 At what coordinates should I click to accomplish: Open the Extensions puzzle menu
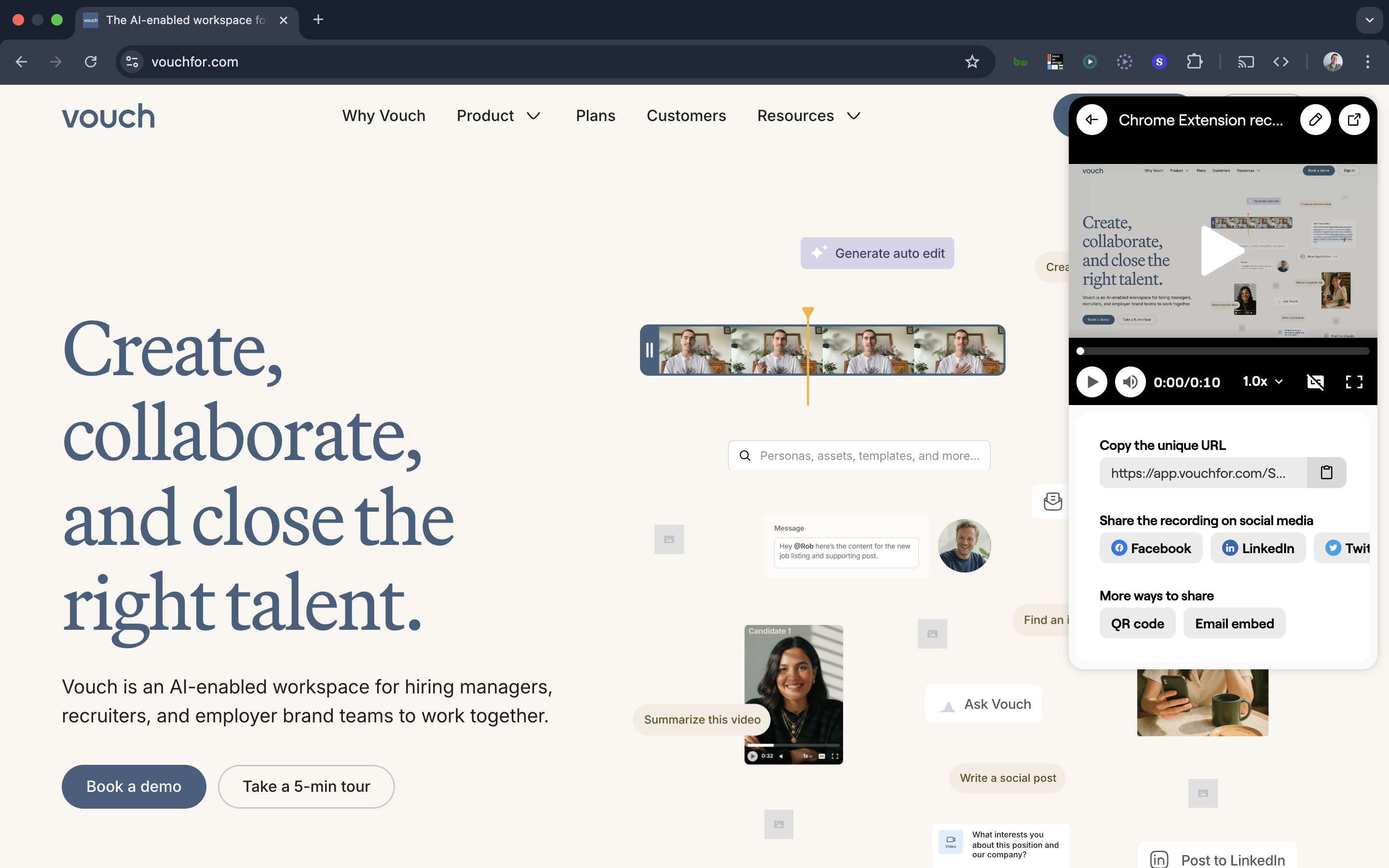[x=1195, y=61]
